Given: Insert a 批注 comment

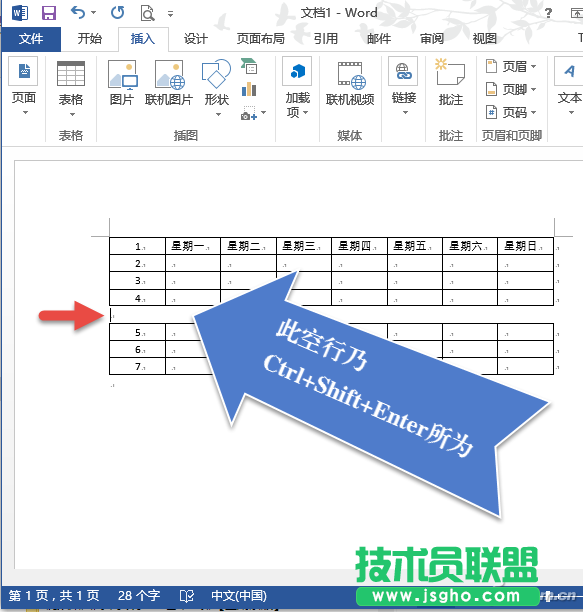Looking at the screenshot, I should tap(451, 83).
